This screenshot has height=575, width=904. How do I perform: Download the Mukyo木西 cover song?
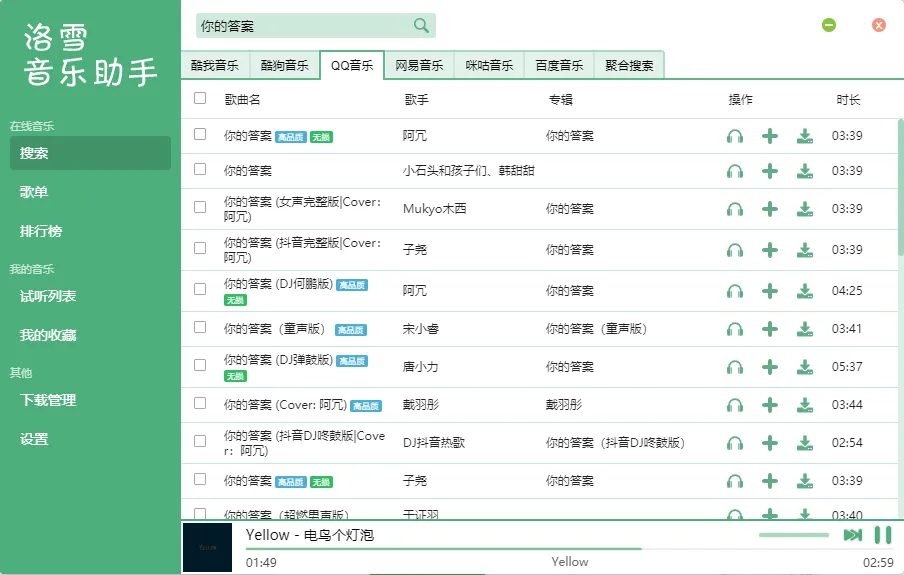tap(805, 209)
